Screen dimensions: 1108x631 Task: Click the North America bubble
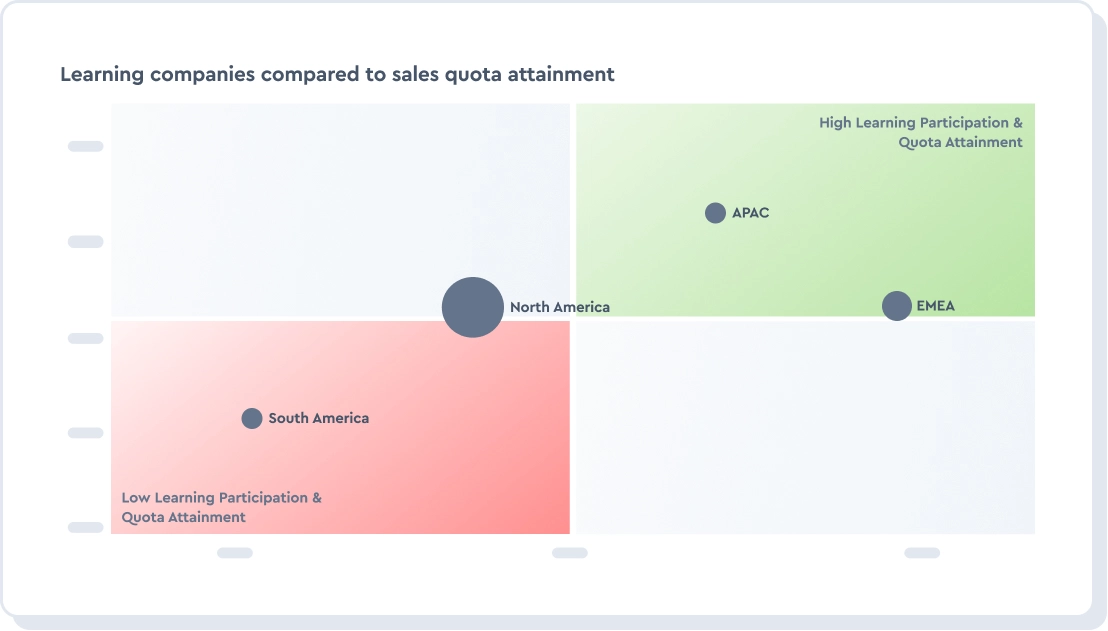pyautogui.click(x=472, y=307)
